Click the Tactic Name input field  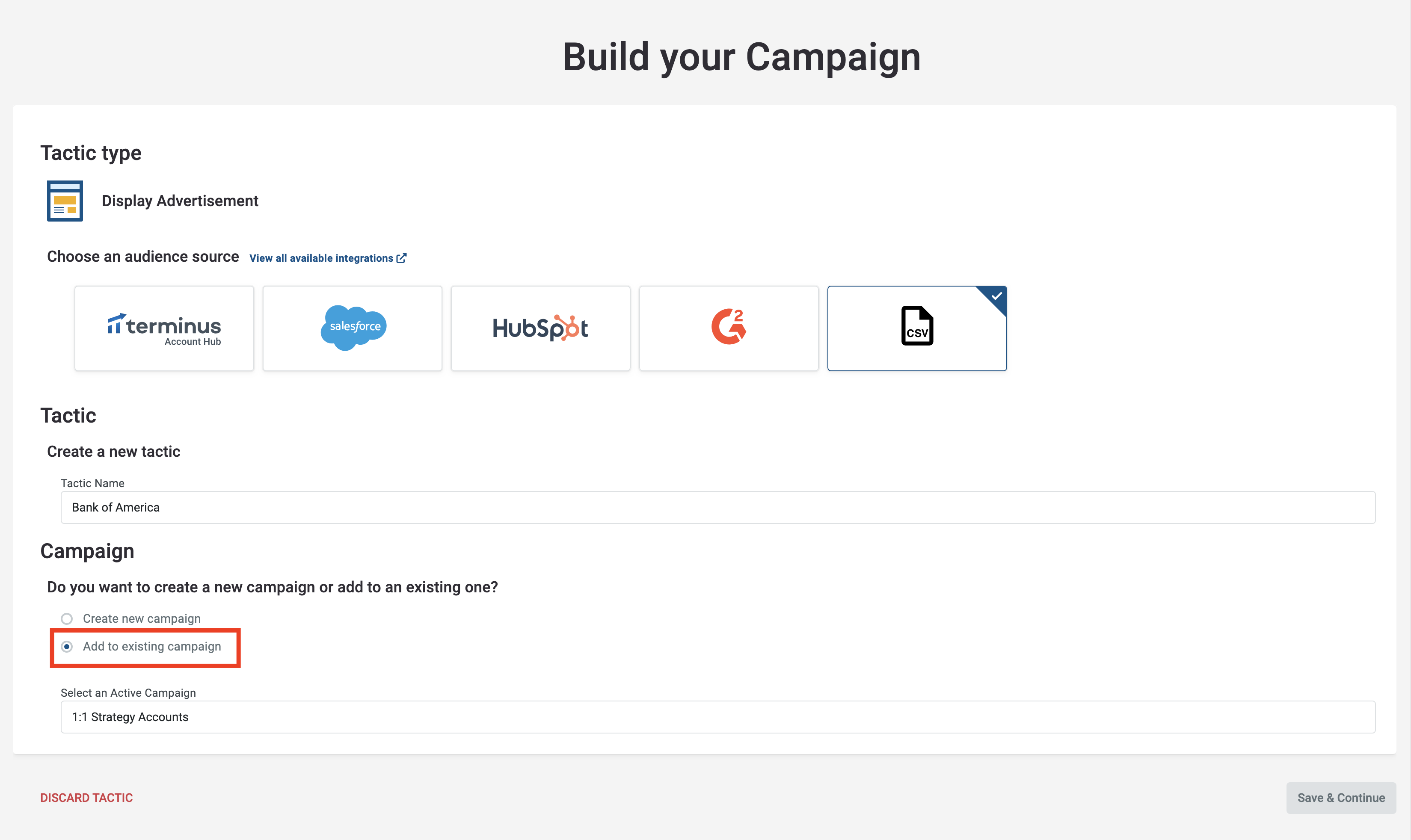tap(718, 508)
